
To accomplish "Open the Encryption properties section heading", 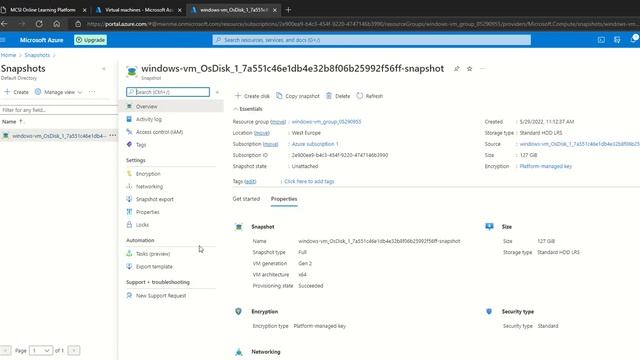I will 264,311.
